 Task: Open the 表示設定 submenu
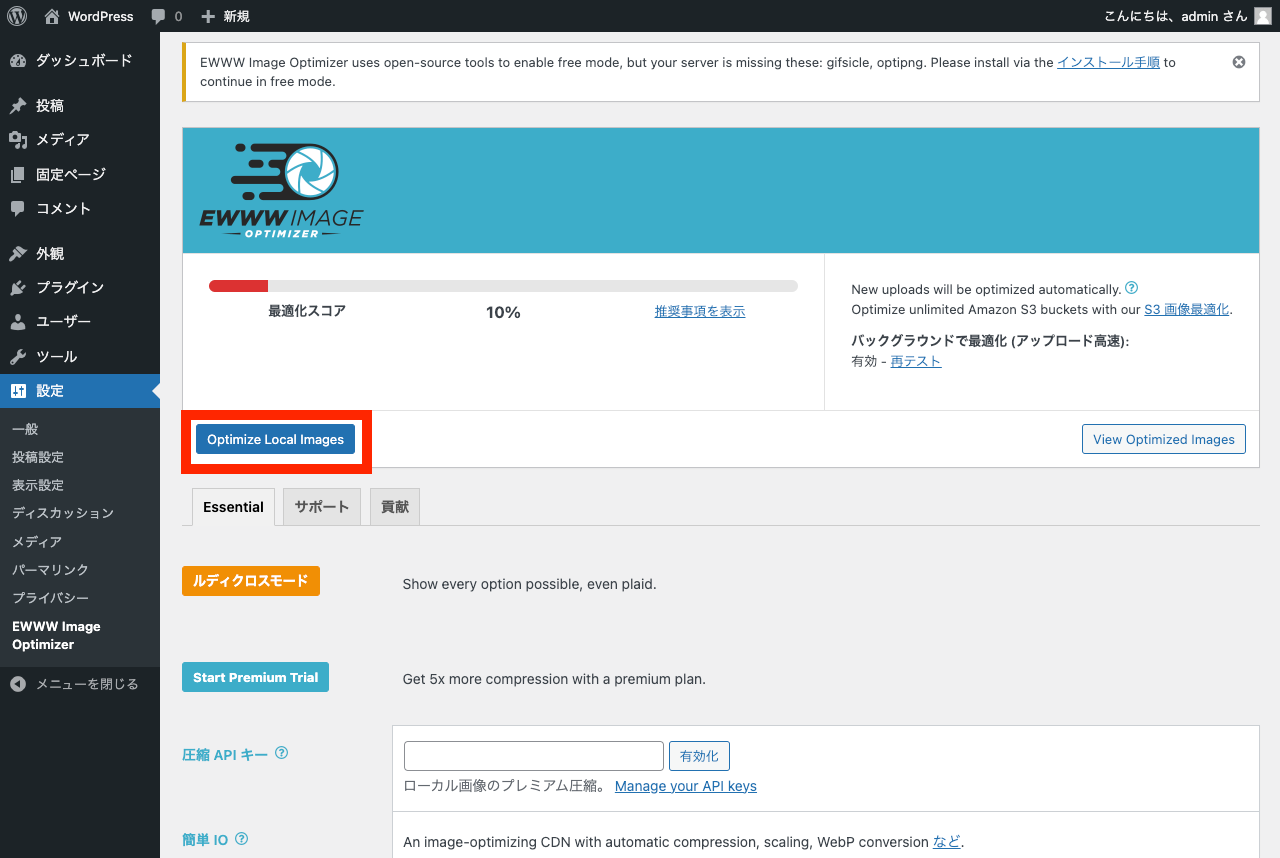click(38, 485)
